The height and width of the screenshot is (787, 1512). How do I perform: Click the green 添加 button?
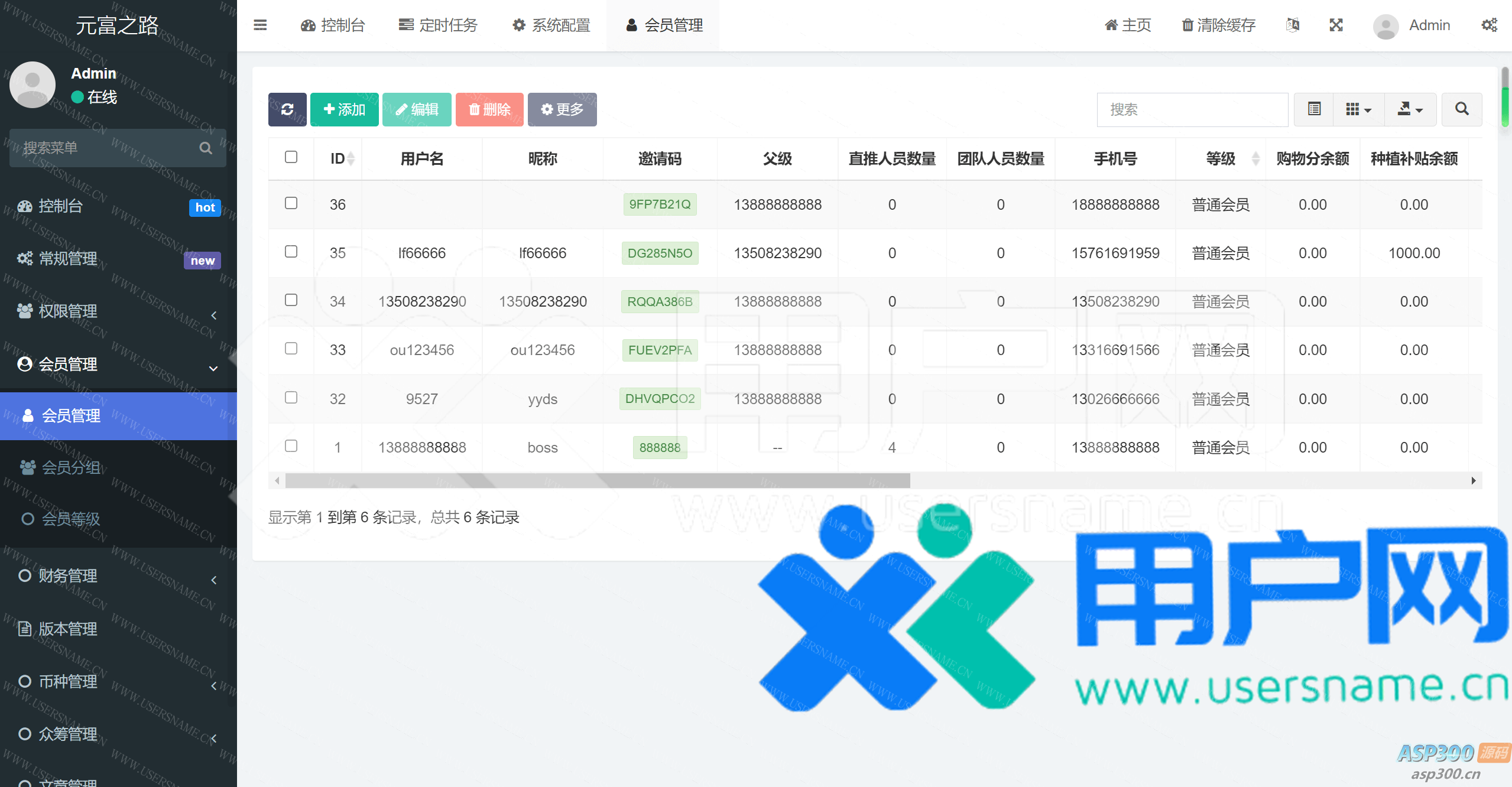[344, 109]
